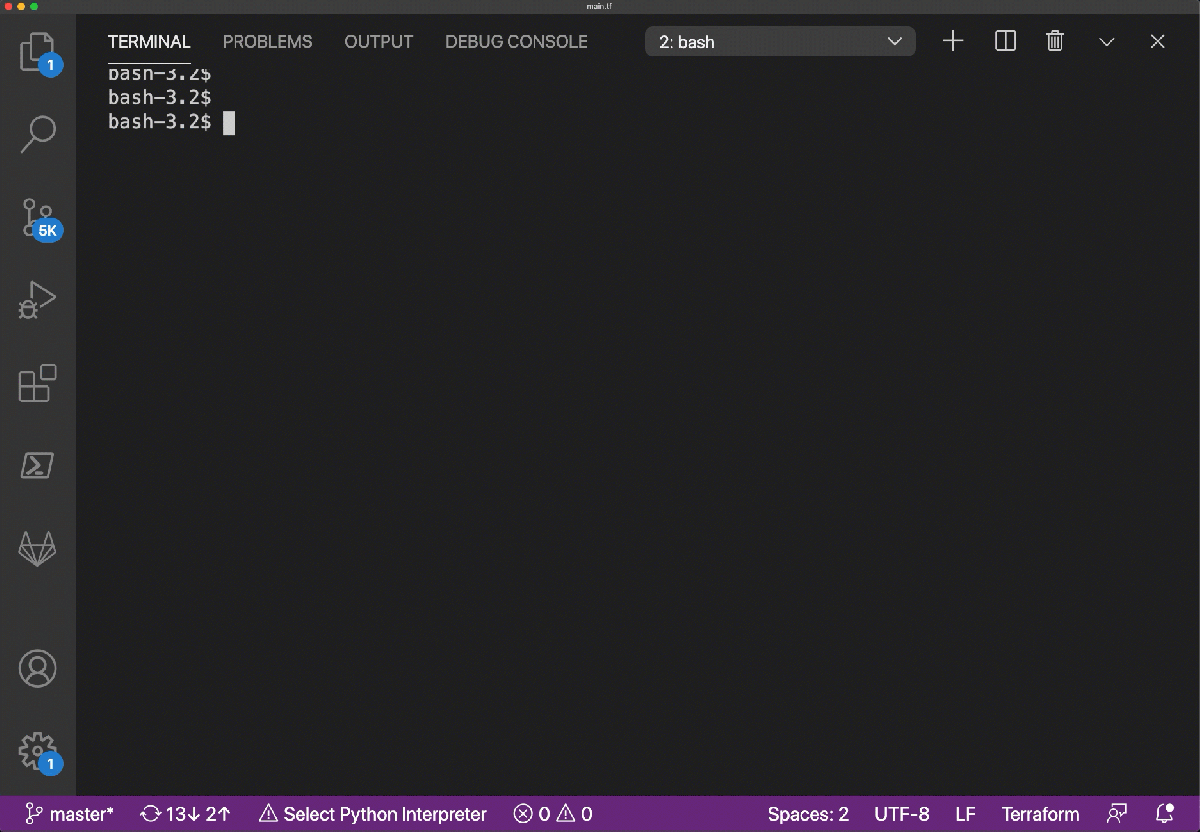Open errors and warnings count
The height and width of the screenshot is (832, 1200).
tap(553, 814)
